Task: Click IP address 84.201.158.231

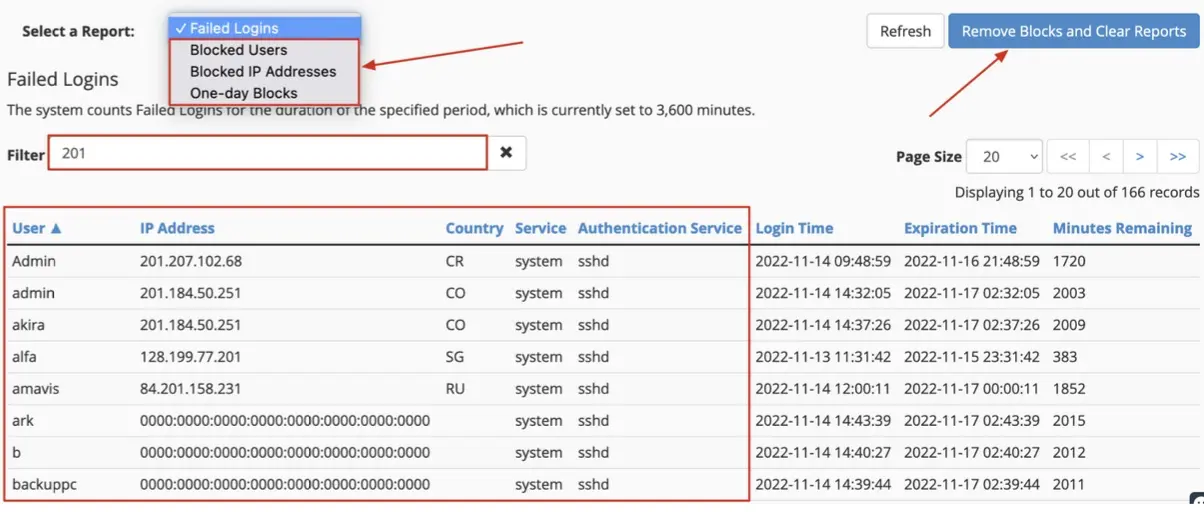Action: tap(190, 389)
